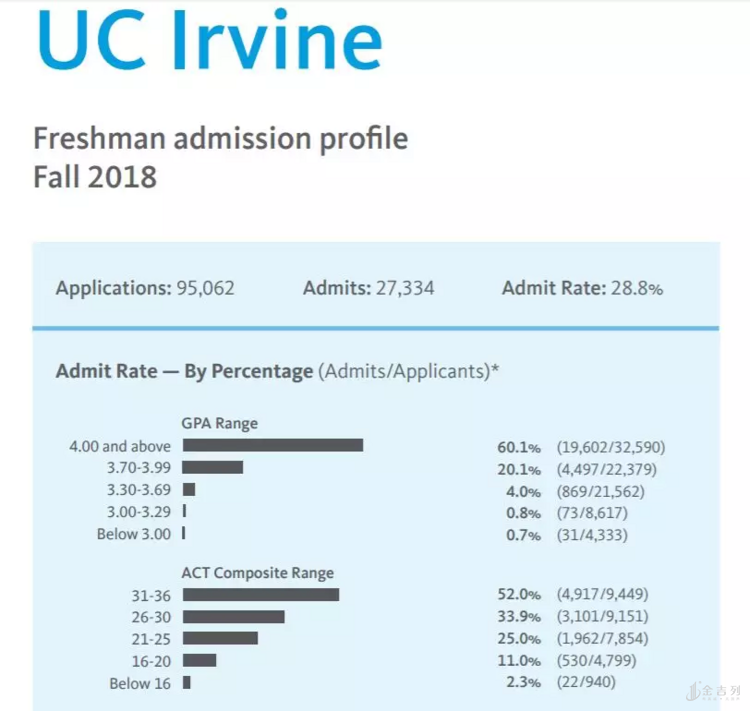Click the Admit Rate — By Percentage heading
Image resolution: width=750 pixels, height=711 pixels.
184,371
